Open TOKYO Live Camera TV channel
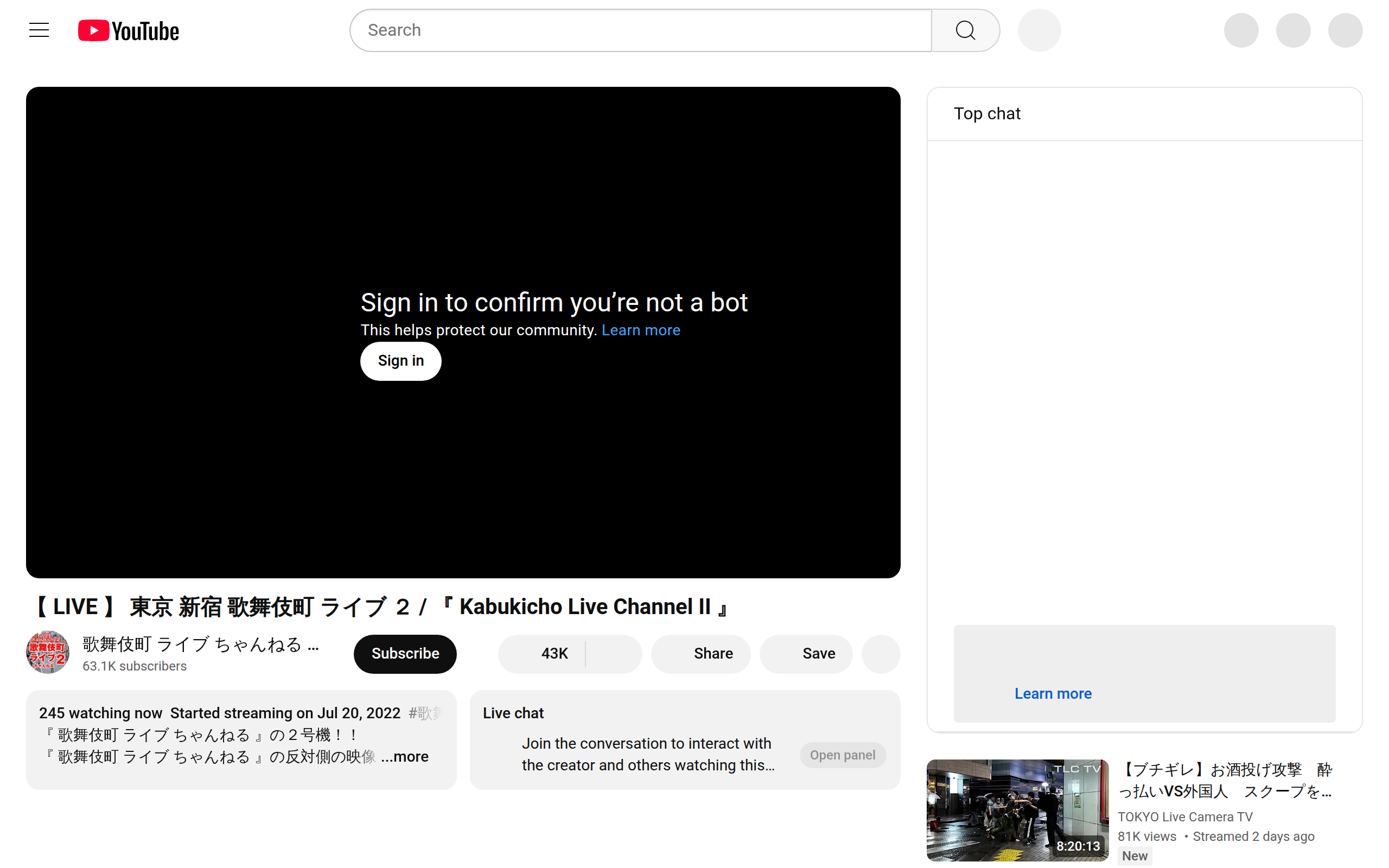1389x868 pixels. pos(1184,816)
